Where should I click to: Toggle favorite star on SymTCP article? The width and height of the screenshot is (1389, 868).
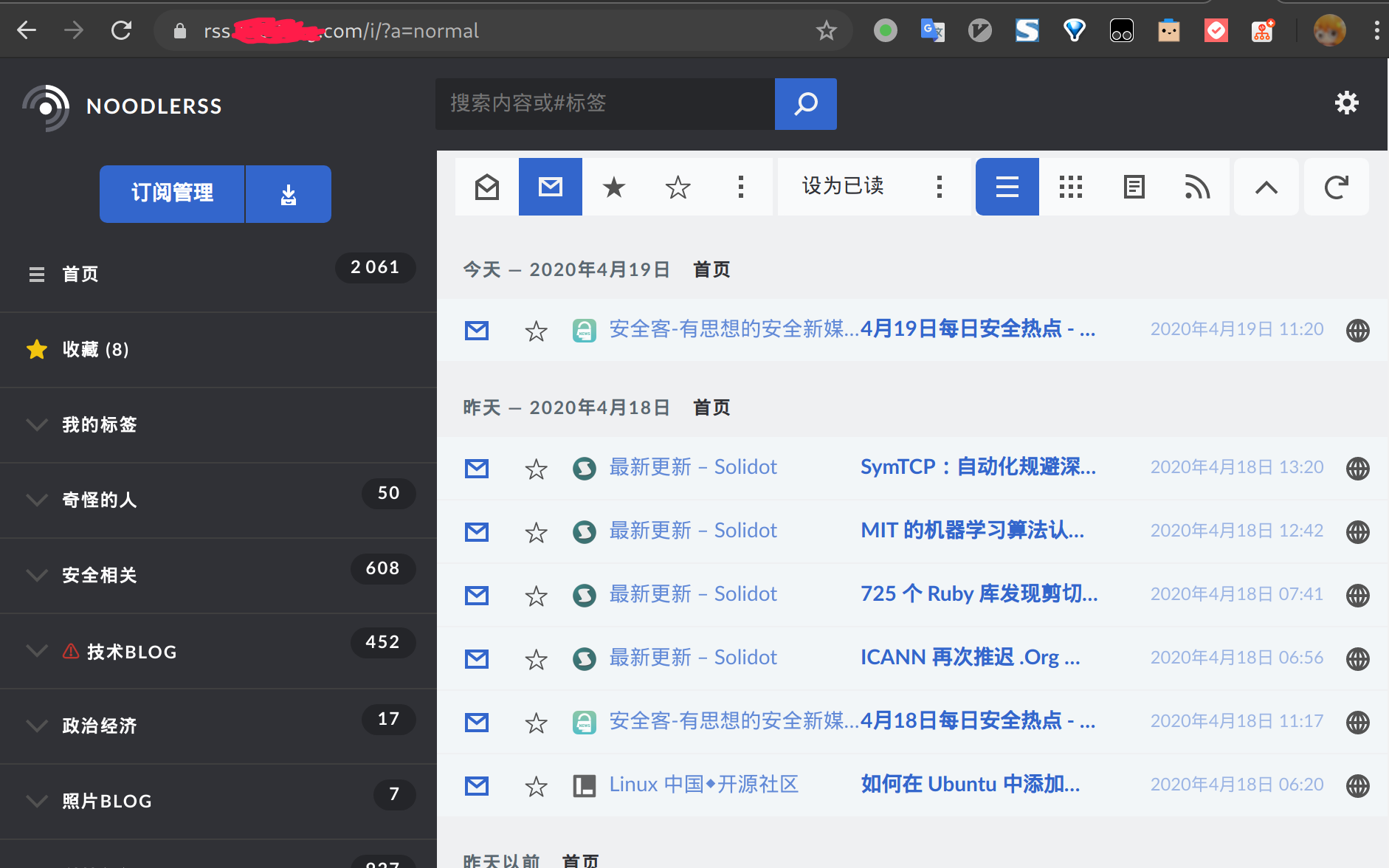[x=536, y=469]
